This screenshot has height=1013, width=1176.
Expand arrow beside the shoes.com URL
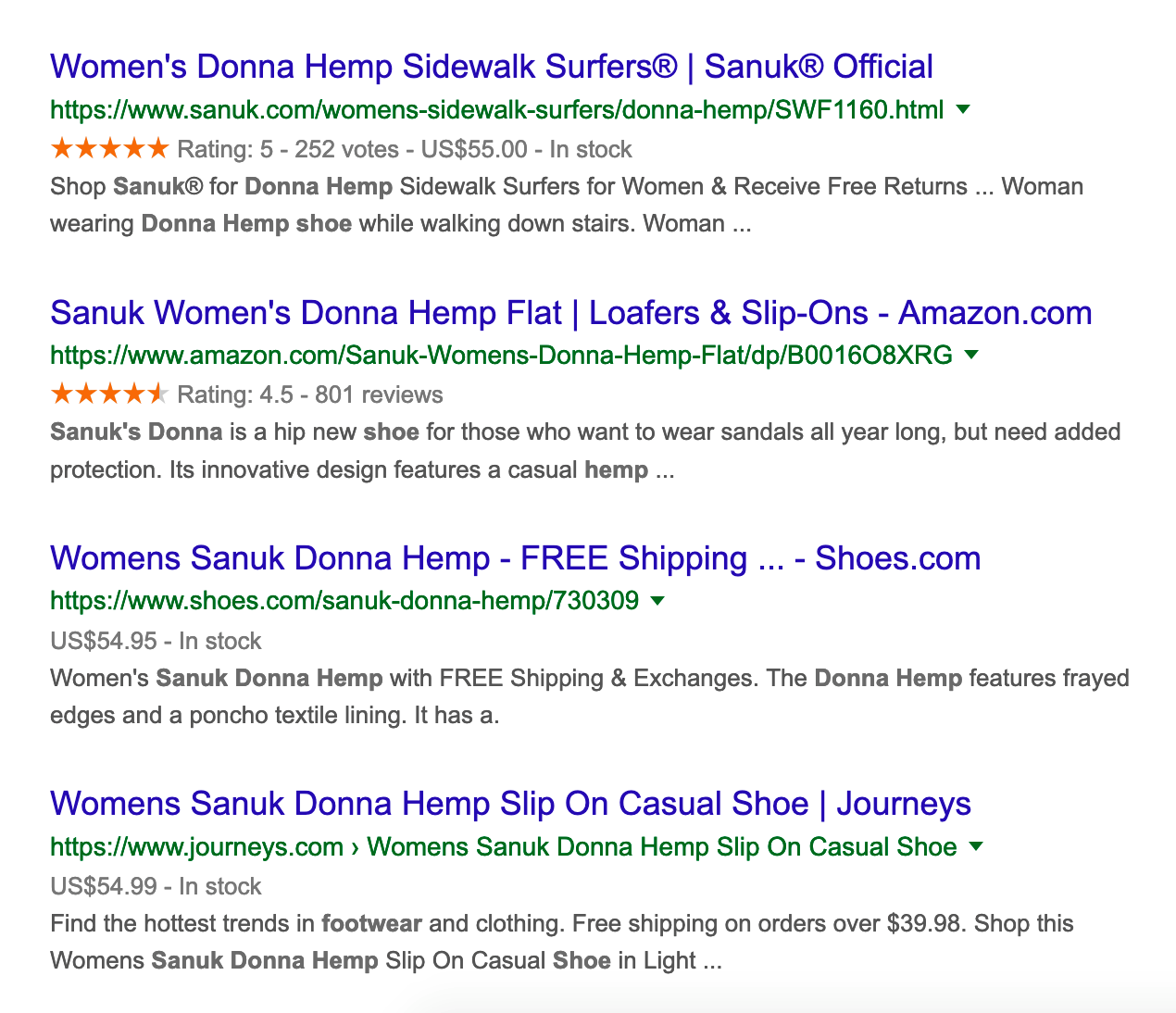(657, 601)
